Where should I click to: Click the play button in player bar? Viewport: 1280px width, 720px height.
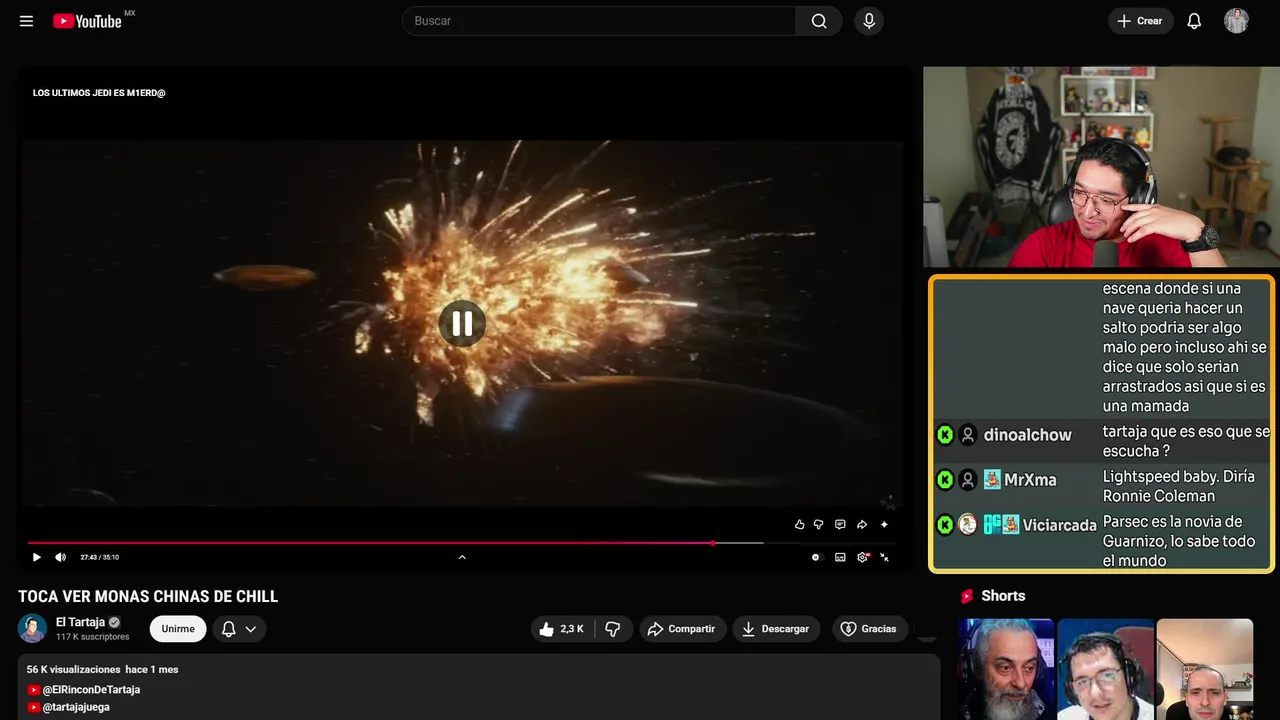(x=37, y=557)
